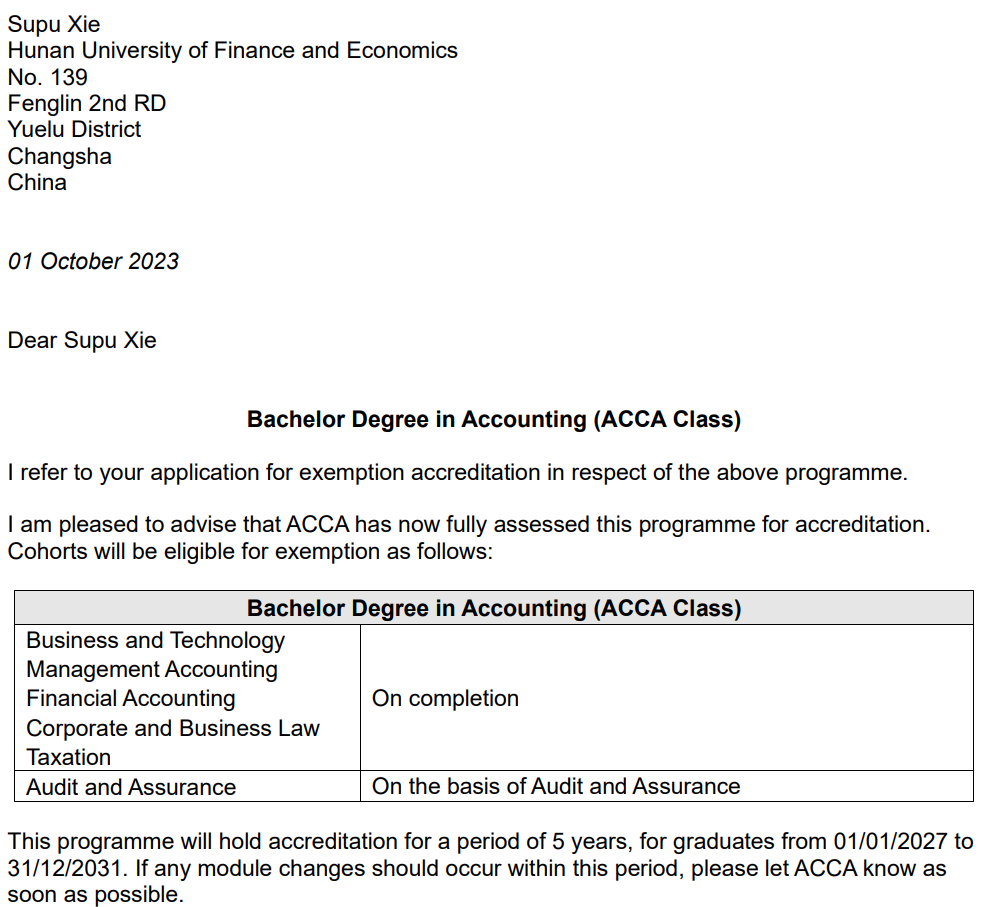Click the 'Taxation' table entry
This screenshot has width=988, height=907.
tap(69, 757)
